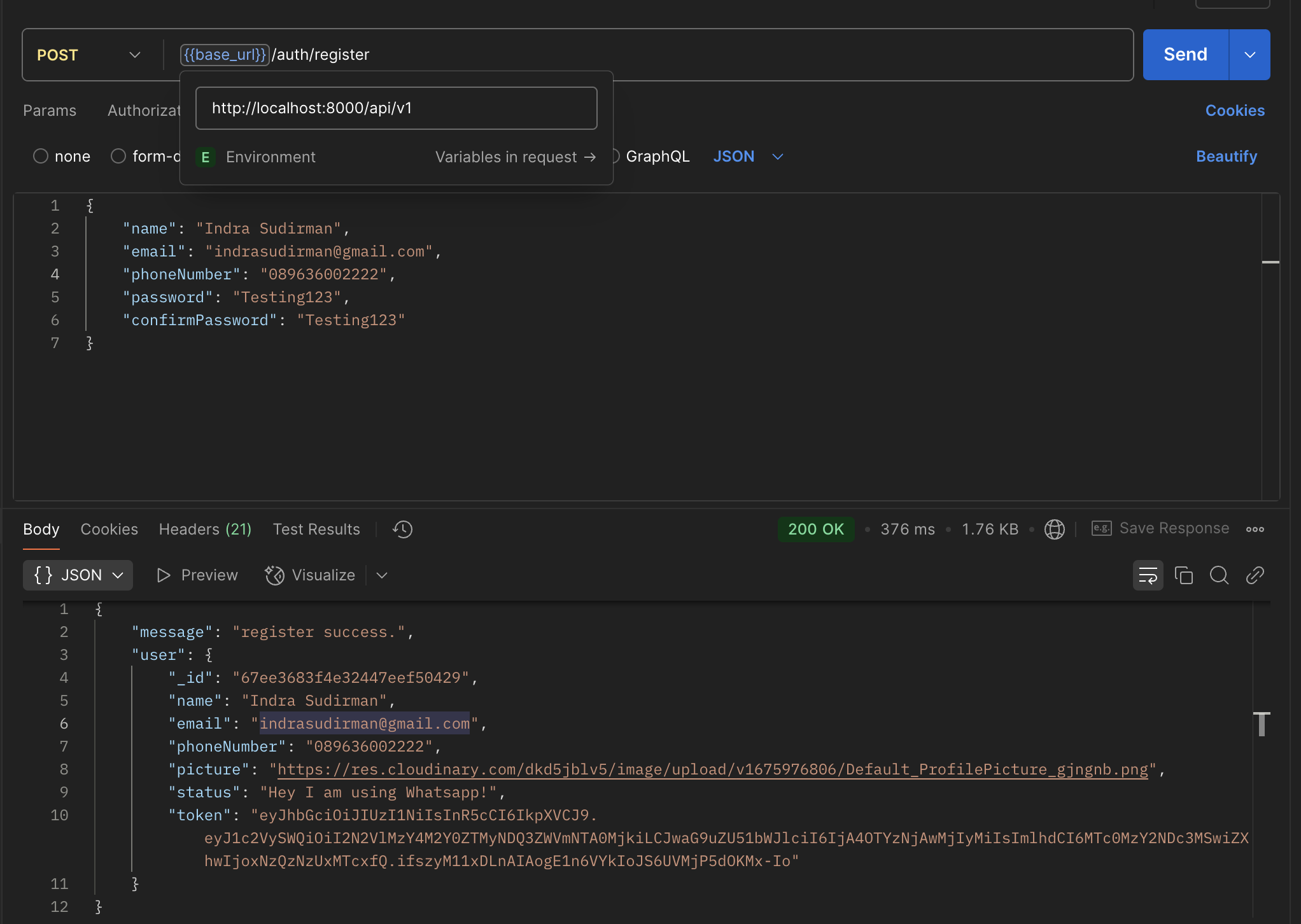
Task: Expand the Send button dropdown arrow
Action: (1249, 55)
